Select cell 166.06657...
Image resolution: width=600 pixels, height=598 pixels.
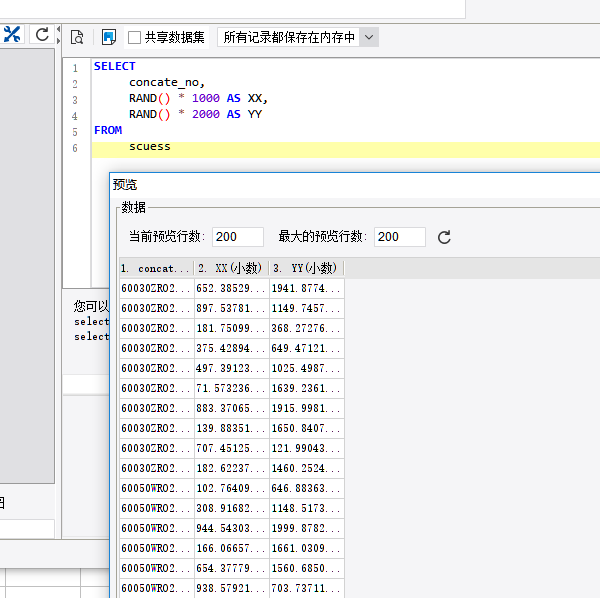(x=232, y=549)
